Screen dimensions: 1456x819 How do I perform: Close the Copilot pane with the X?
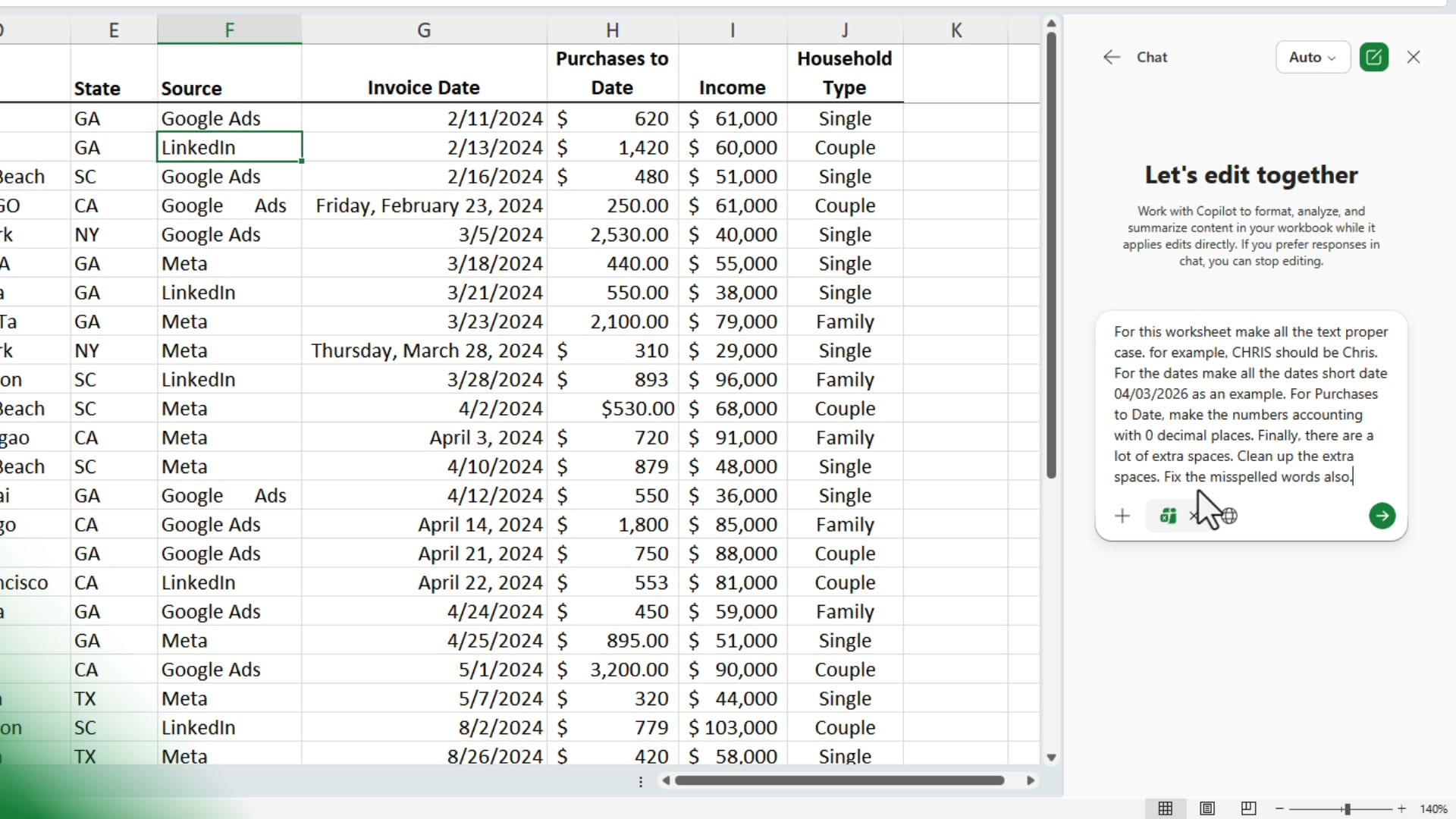(x=1414, y=57)
